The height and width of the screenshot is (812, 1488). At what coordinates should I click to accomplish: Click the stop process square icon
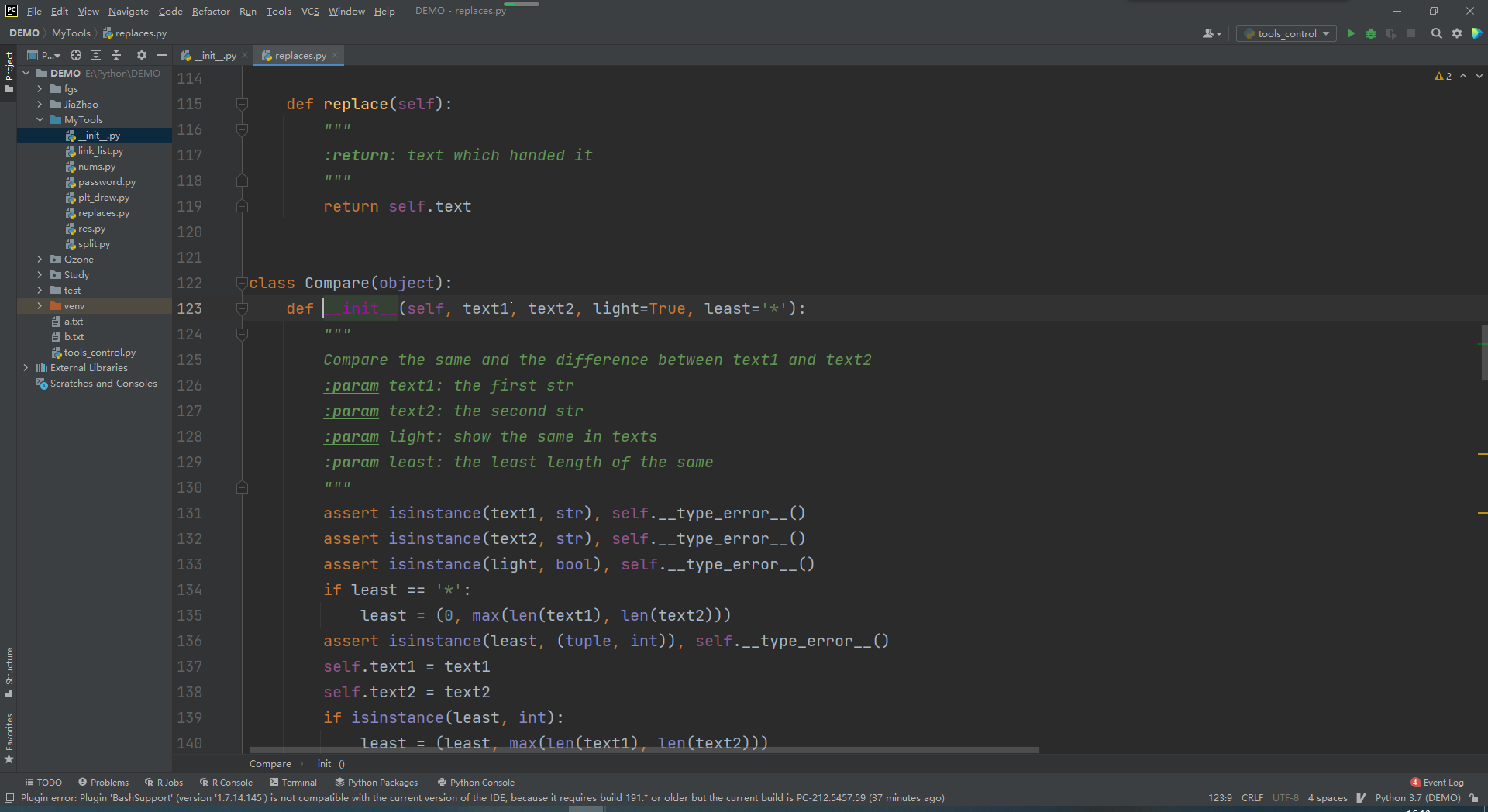point(1411,33)
